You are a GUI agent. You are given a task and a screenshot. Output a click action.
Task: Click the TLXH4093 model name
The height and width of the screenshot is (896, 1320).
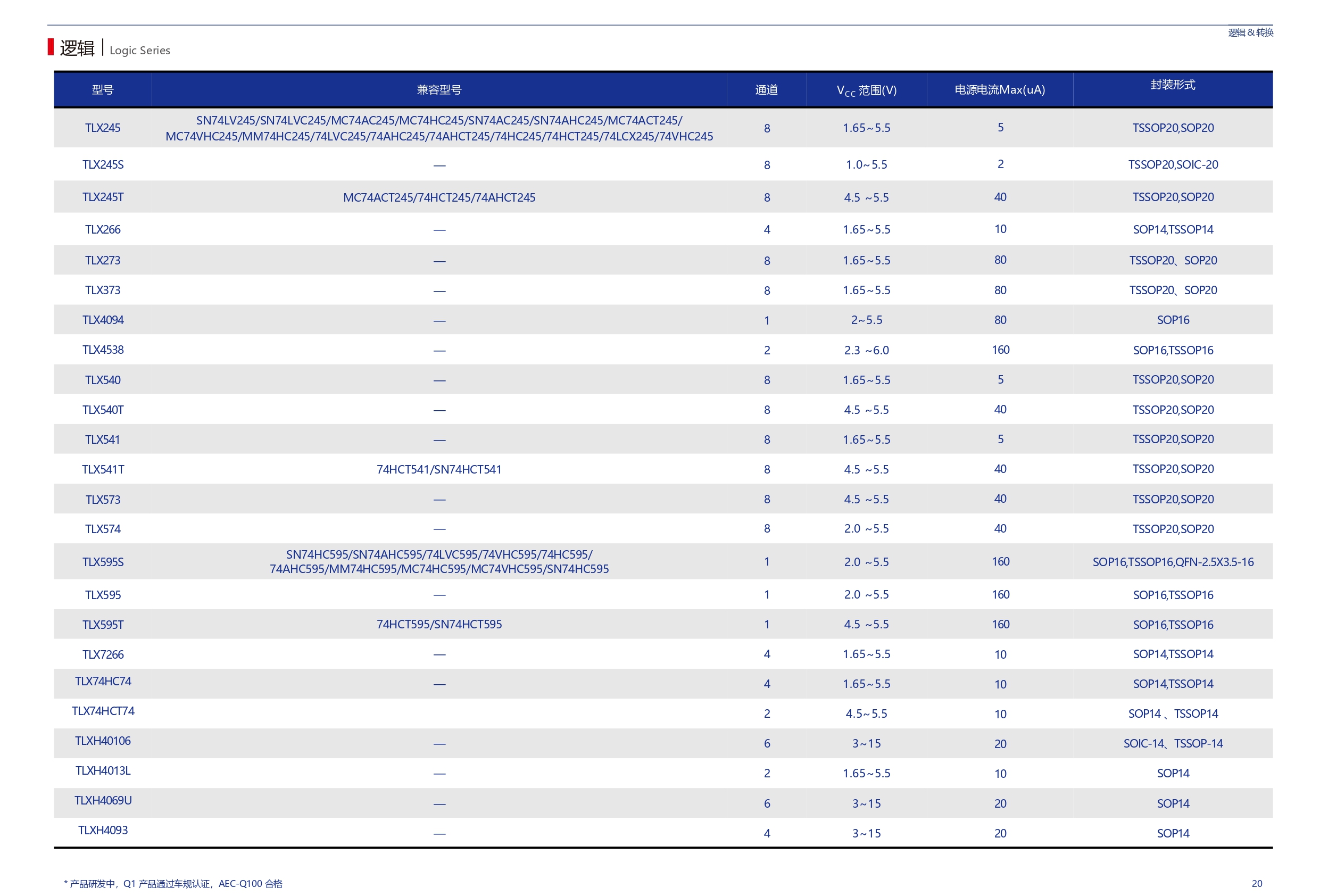click(x=103, y=831)
